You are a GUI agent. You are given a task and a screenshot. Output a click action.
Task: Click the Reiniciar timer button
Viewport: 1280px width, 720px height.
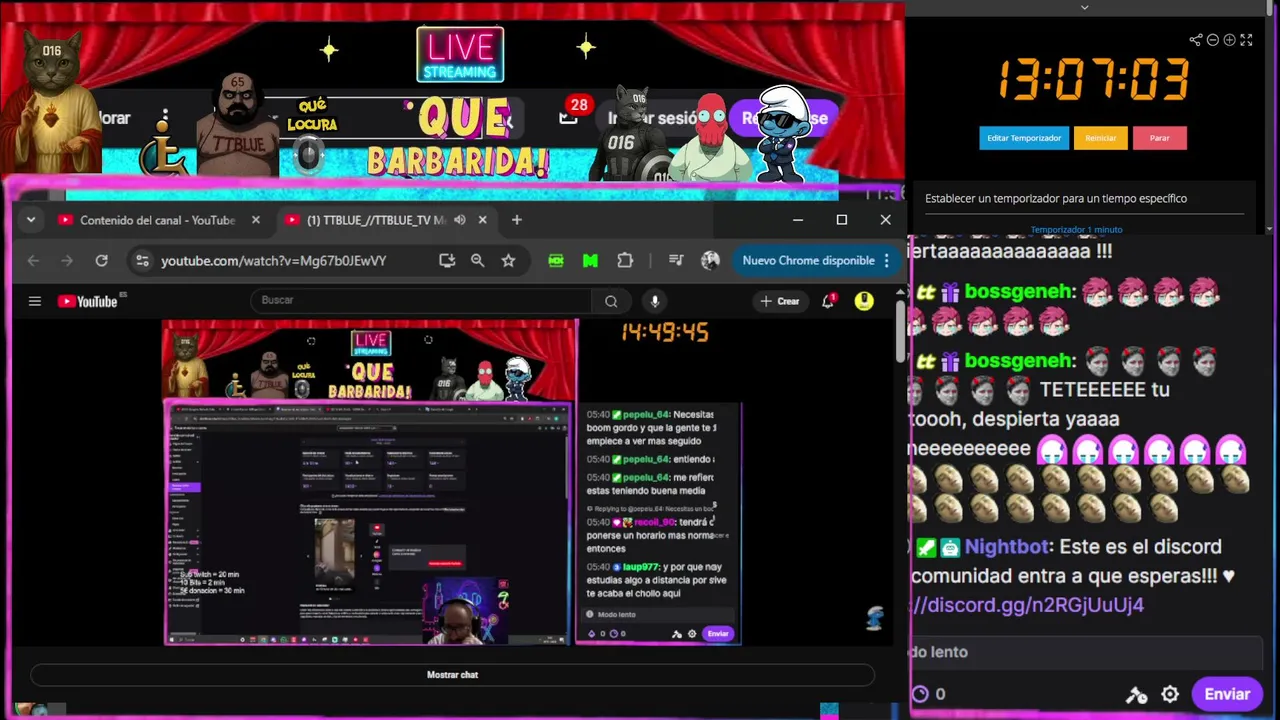point(1101,138)
